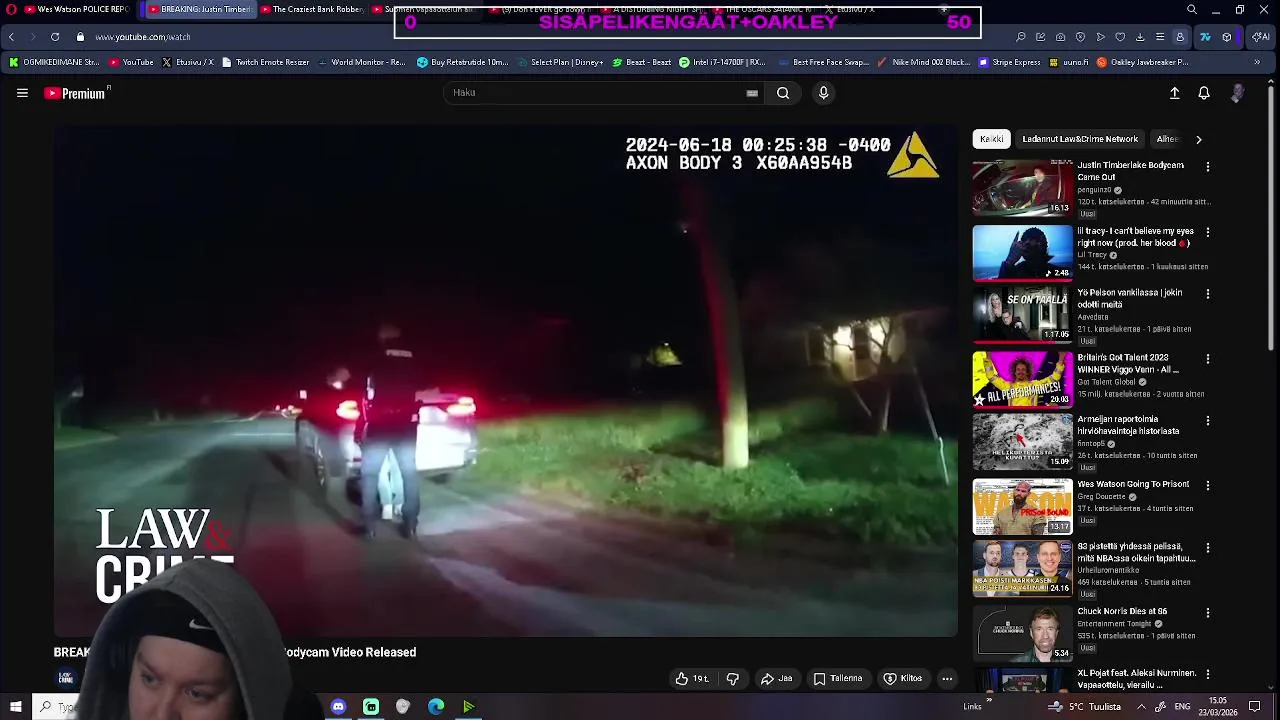Viewport: 1280px width, 720px height.
Task: Open options for Britain's Got Talent video
Action: 1208,359
